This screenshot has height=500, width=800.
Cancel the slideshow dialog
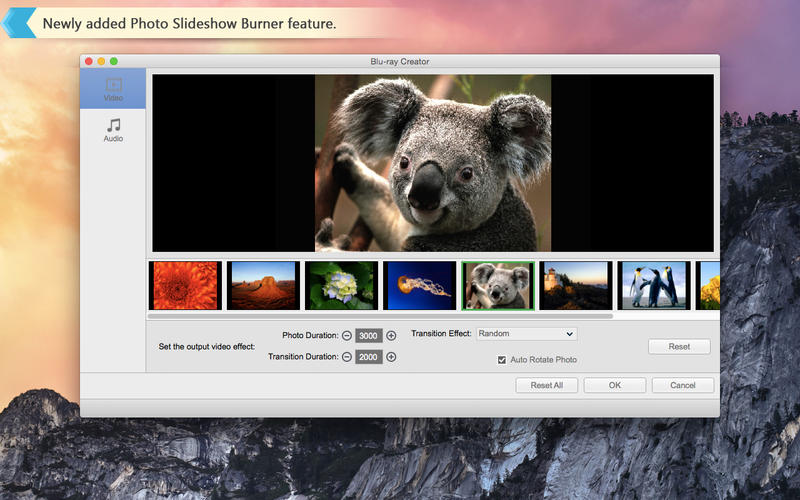[683, 385]
